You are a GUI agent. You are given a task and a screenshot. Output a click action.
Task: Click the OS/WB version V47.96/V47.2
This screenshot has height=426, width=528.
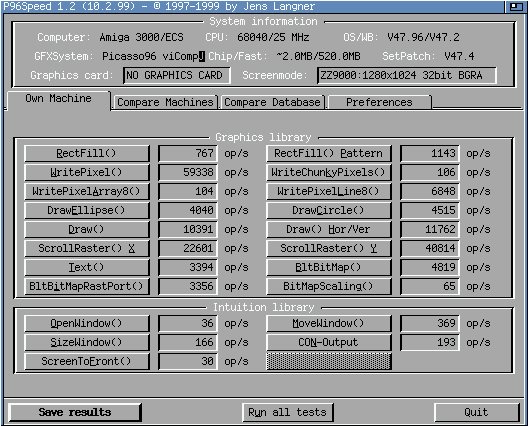coord(423,37)
